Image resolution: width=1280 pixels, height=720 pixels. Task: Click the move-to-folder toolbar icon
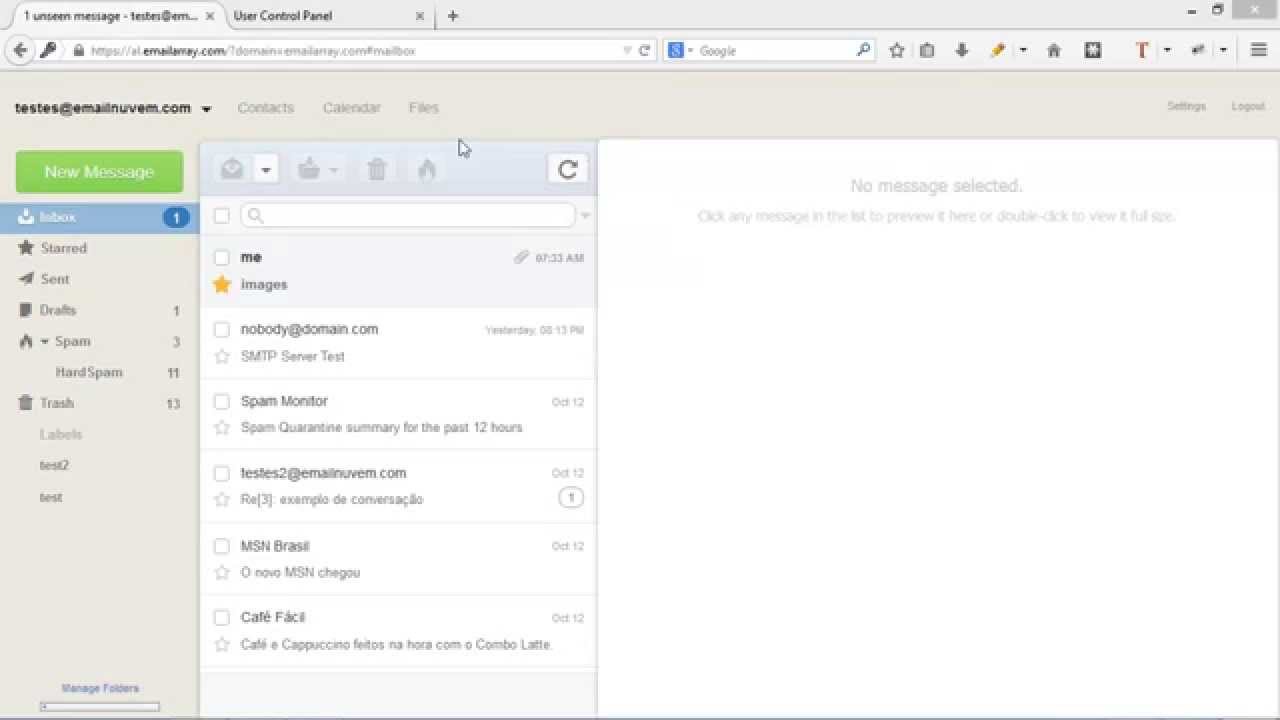click(309, 169)
